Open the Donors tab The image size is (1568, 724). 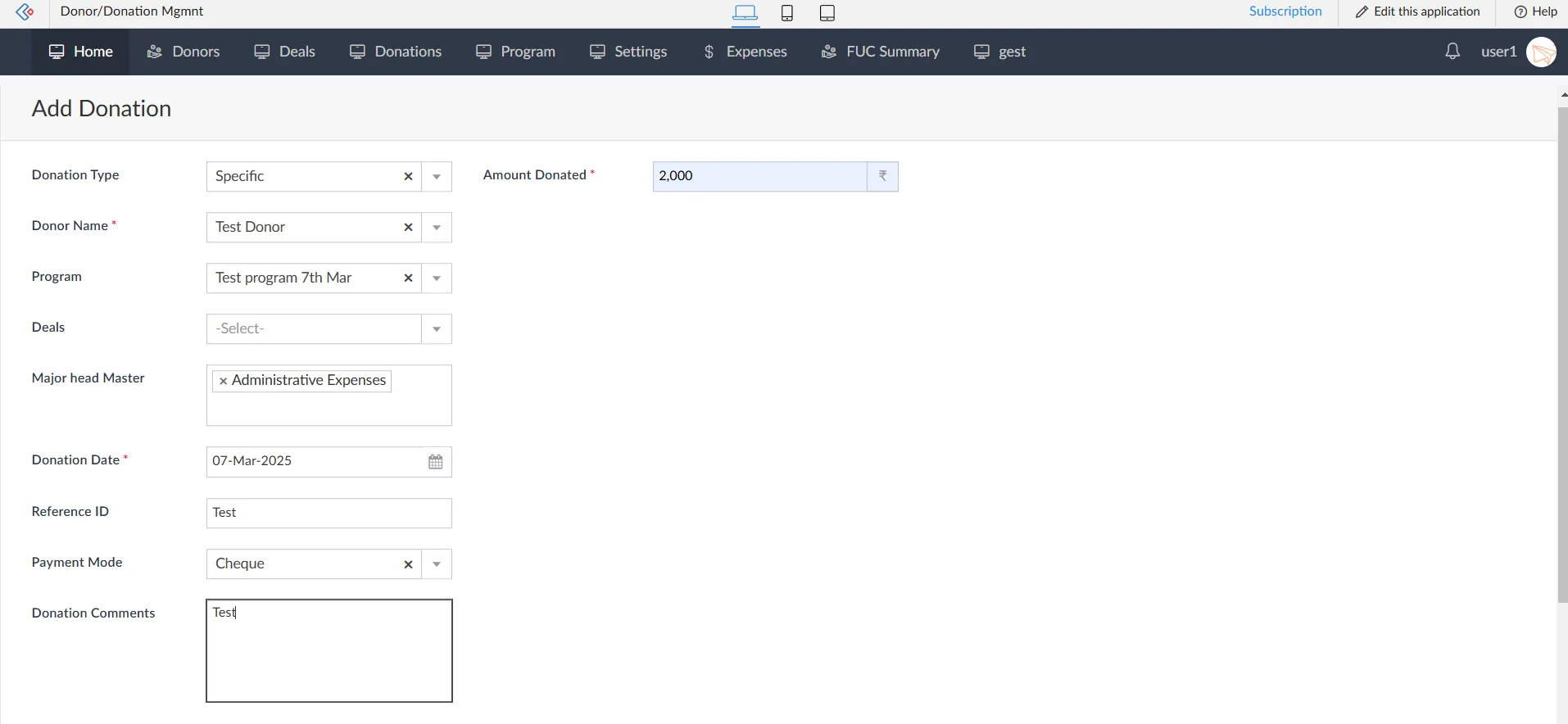(x=184, y=52)
